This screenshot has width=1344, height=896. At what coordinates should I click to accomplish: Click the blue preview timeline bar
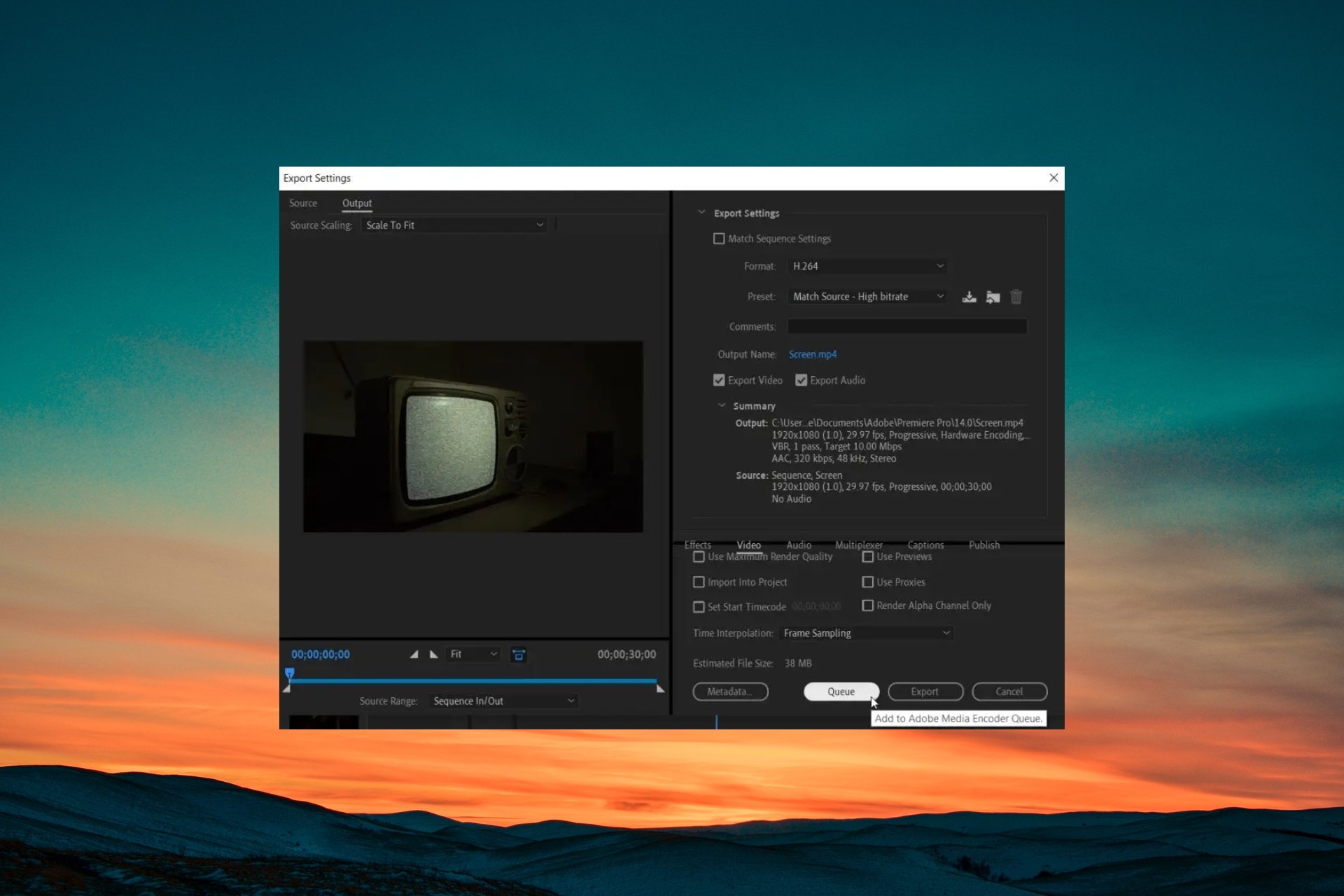(x=473, y=680)
